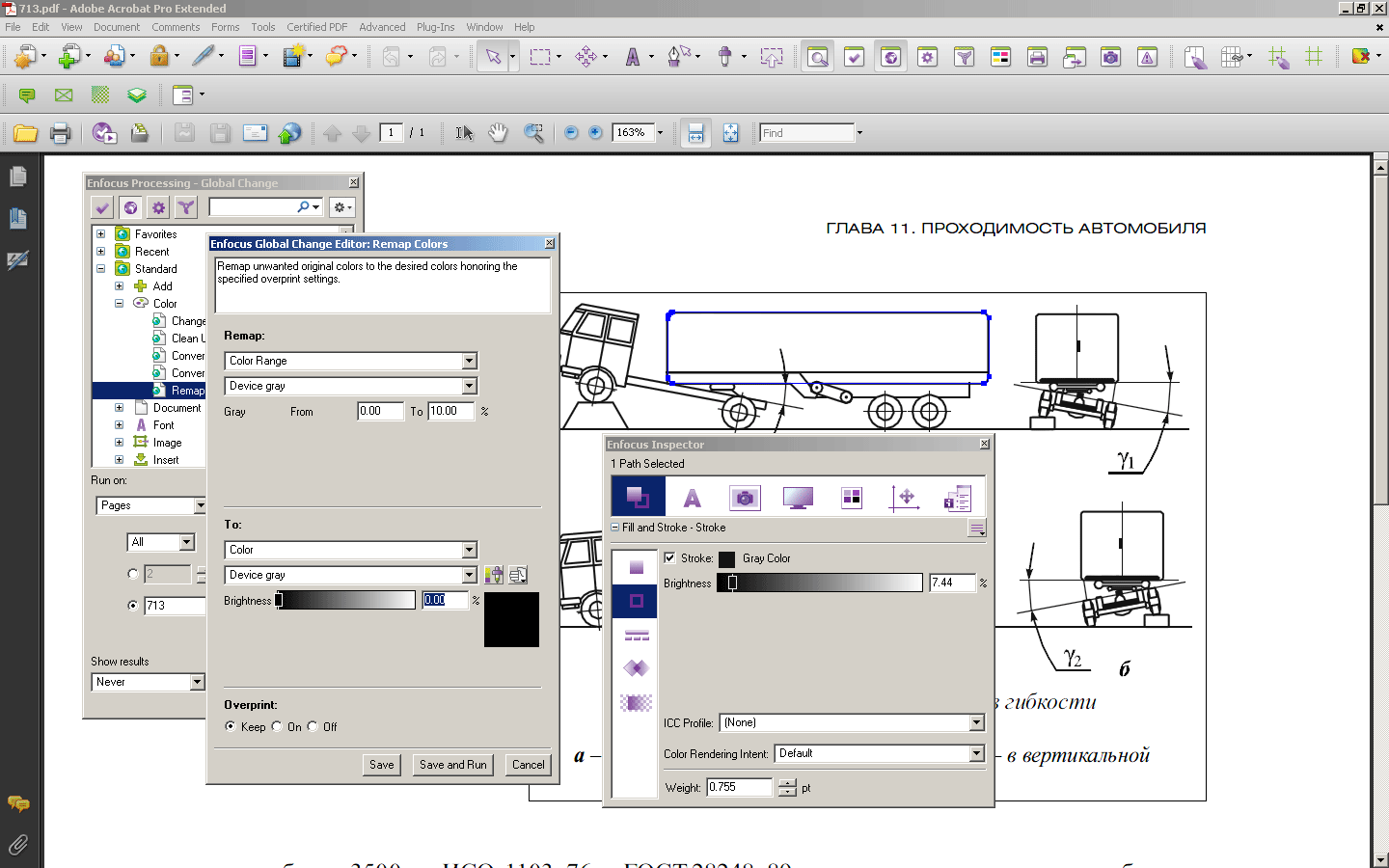Screen dimensions: 1389x868
Task: Select the Hand tool
Action: tap(498, 133)
